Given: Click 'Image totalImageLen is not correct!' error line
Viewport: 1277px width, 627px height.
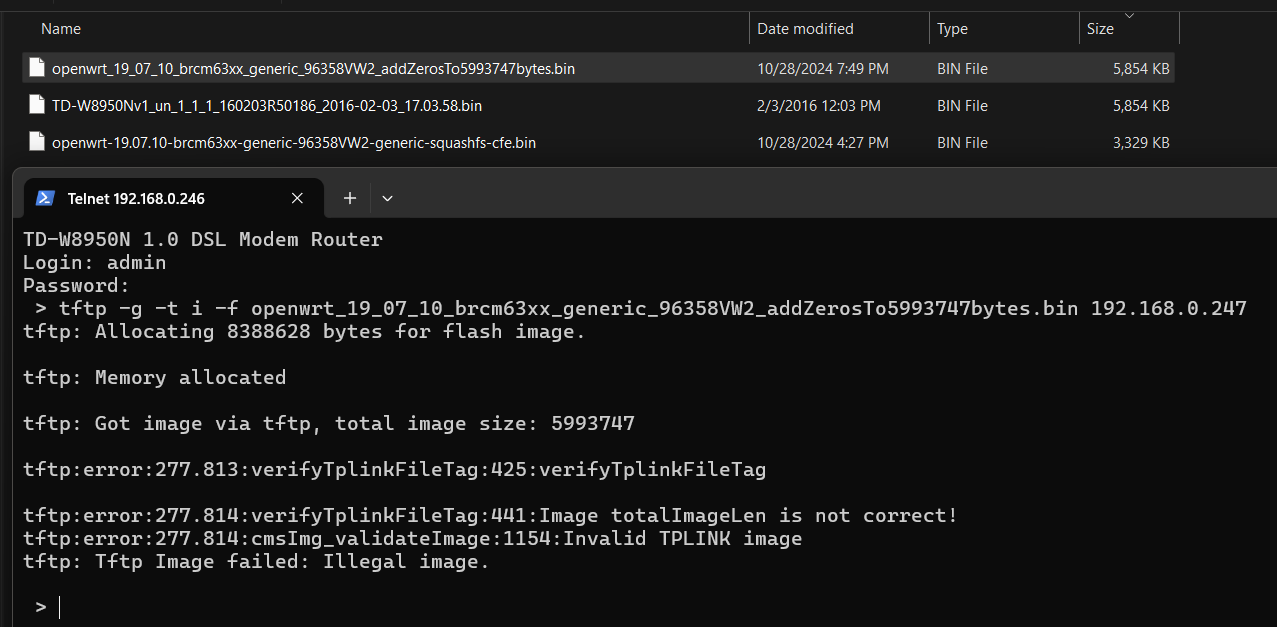Looking at the screenshot, I should [x=490, y=516].
